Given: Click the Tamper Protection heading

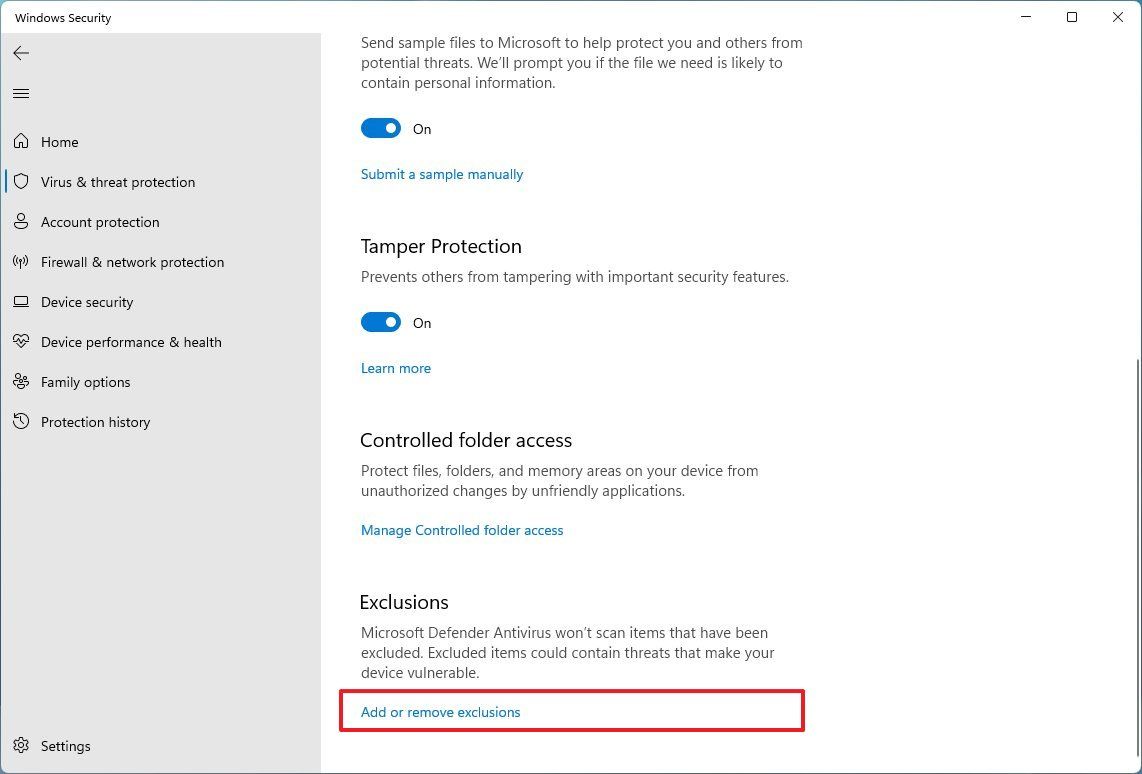Looking at the screenshot, I should coord(441,246).
